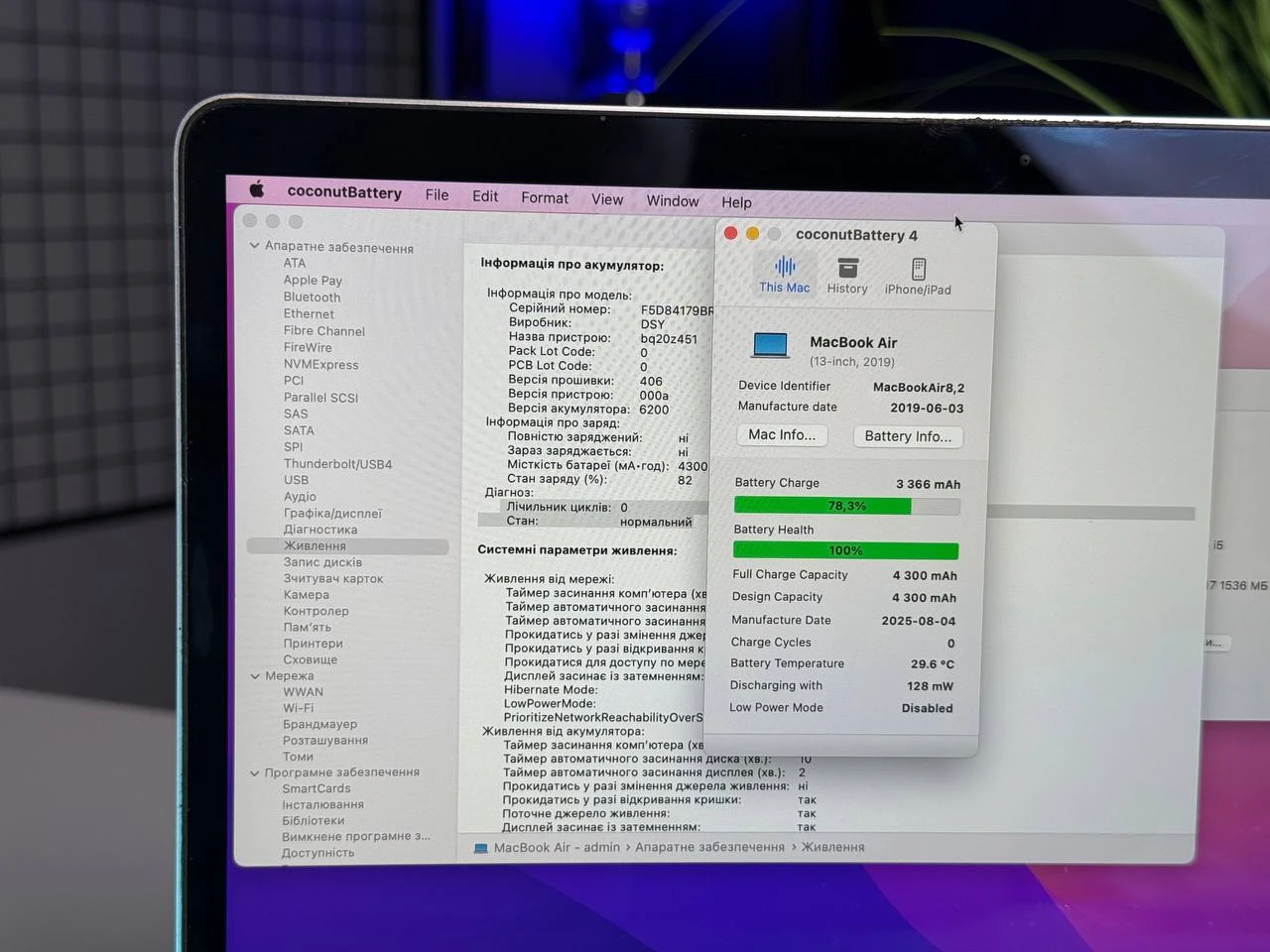Click the MacBook Air laptop icon
The image size is (1270, 952).
[x=771, y=344]
